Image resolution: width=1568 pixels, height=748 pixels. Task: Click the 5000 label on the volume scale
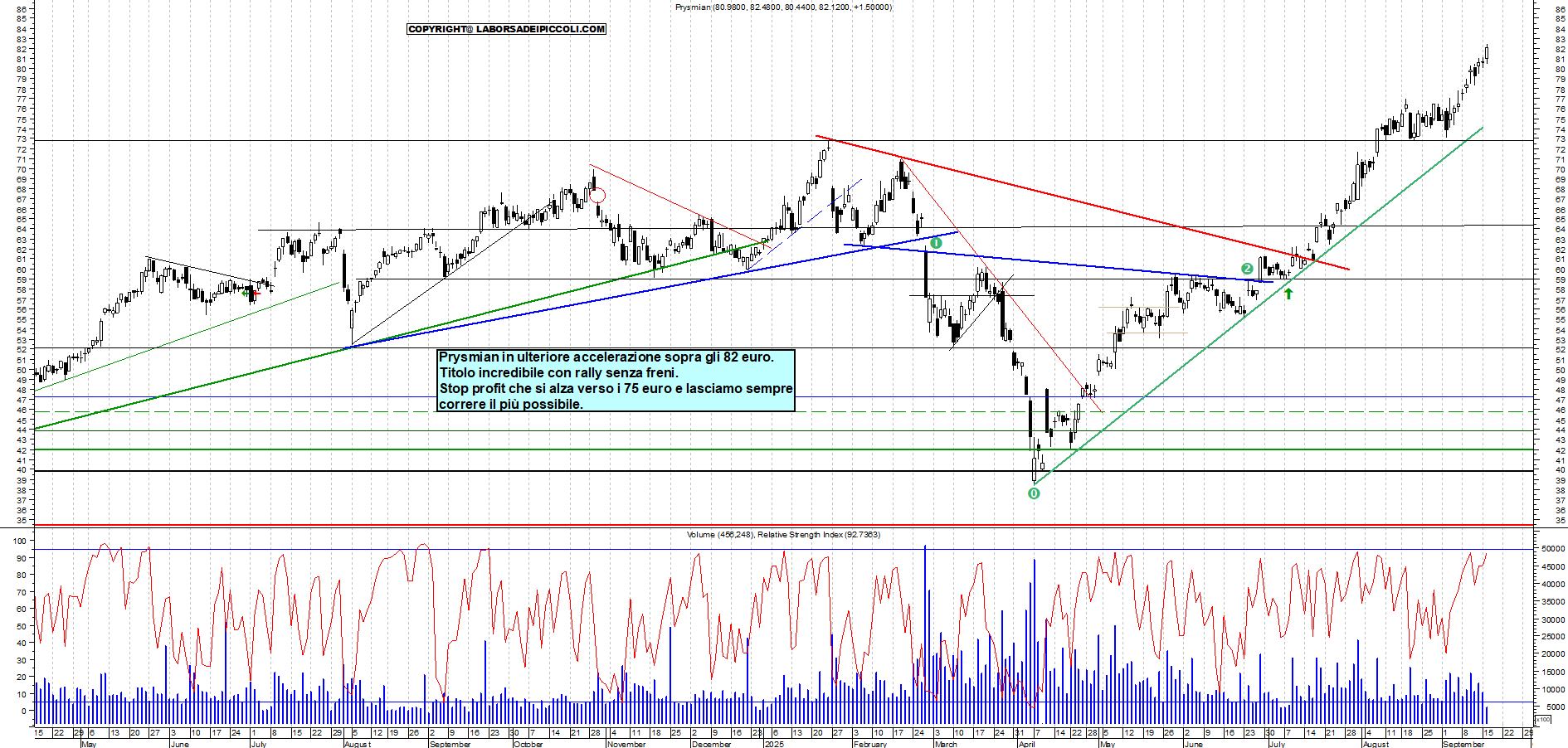click(x=1556, y=707)
